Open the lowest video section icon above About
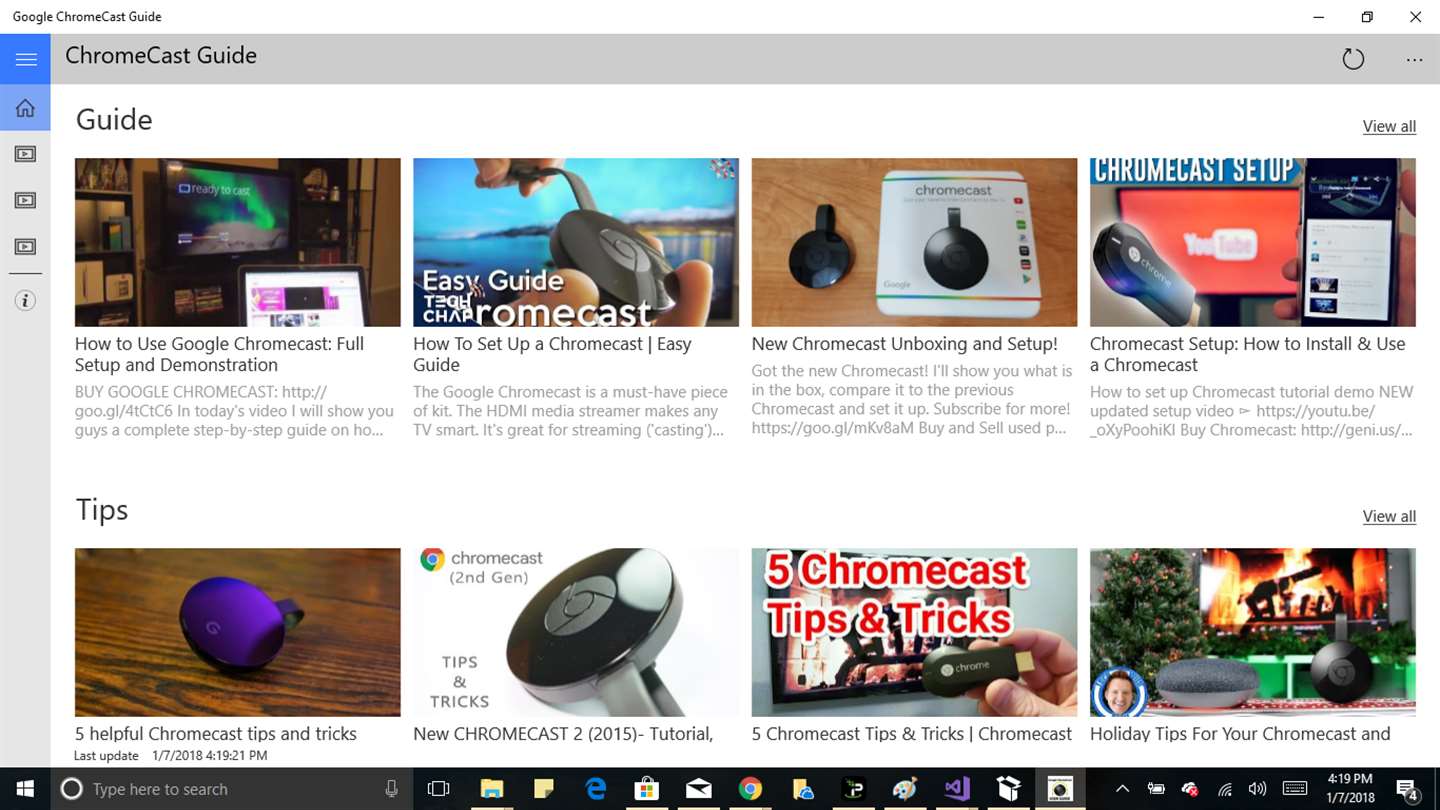Screen dimensions: 1440x810 pyautogui.click(x=25, y=246)
